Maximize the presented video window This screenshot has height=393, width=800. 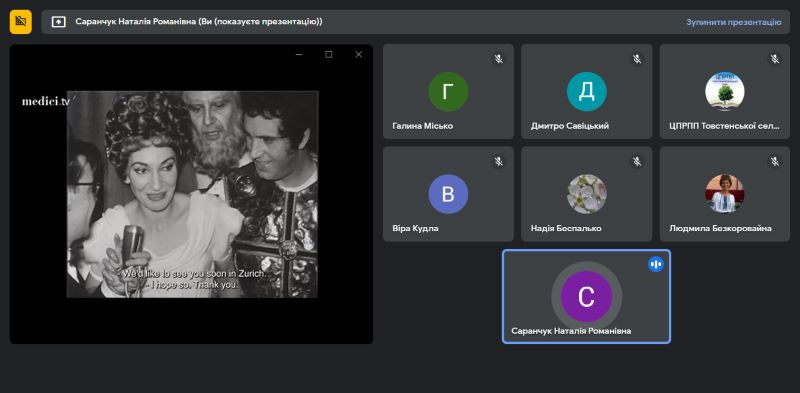click(x=329, y=55)
